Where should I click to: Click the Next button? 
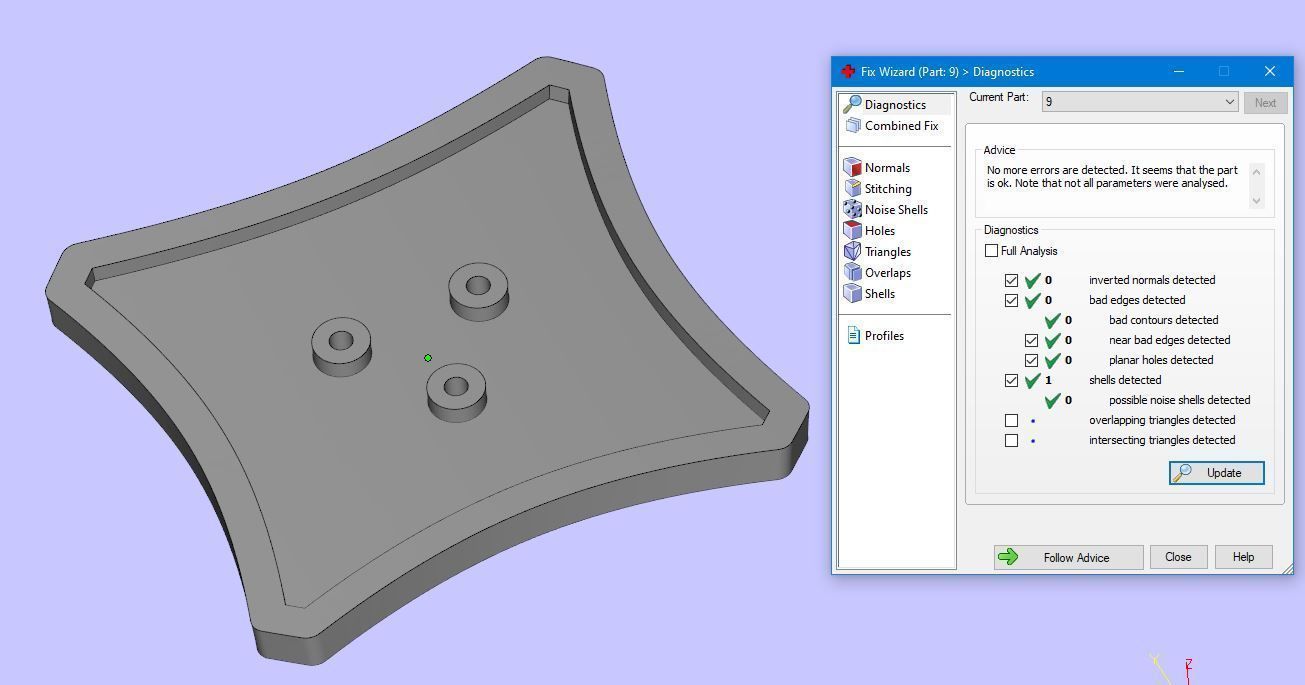click(1265, 102)
